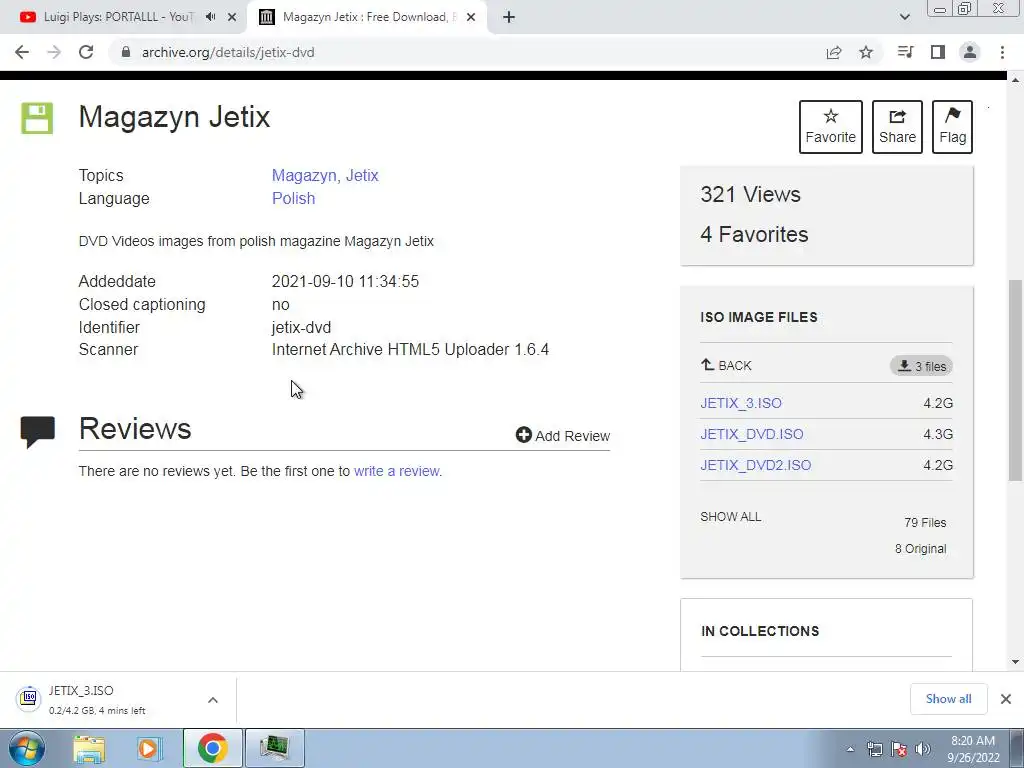Favorite this item with the star button
Image resolution: width=1024 pixels, height=768 pixels.
point(831,127)
